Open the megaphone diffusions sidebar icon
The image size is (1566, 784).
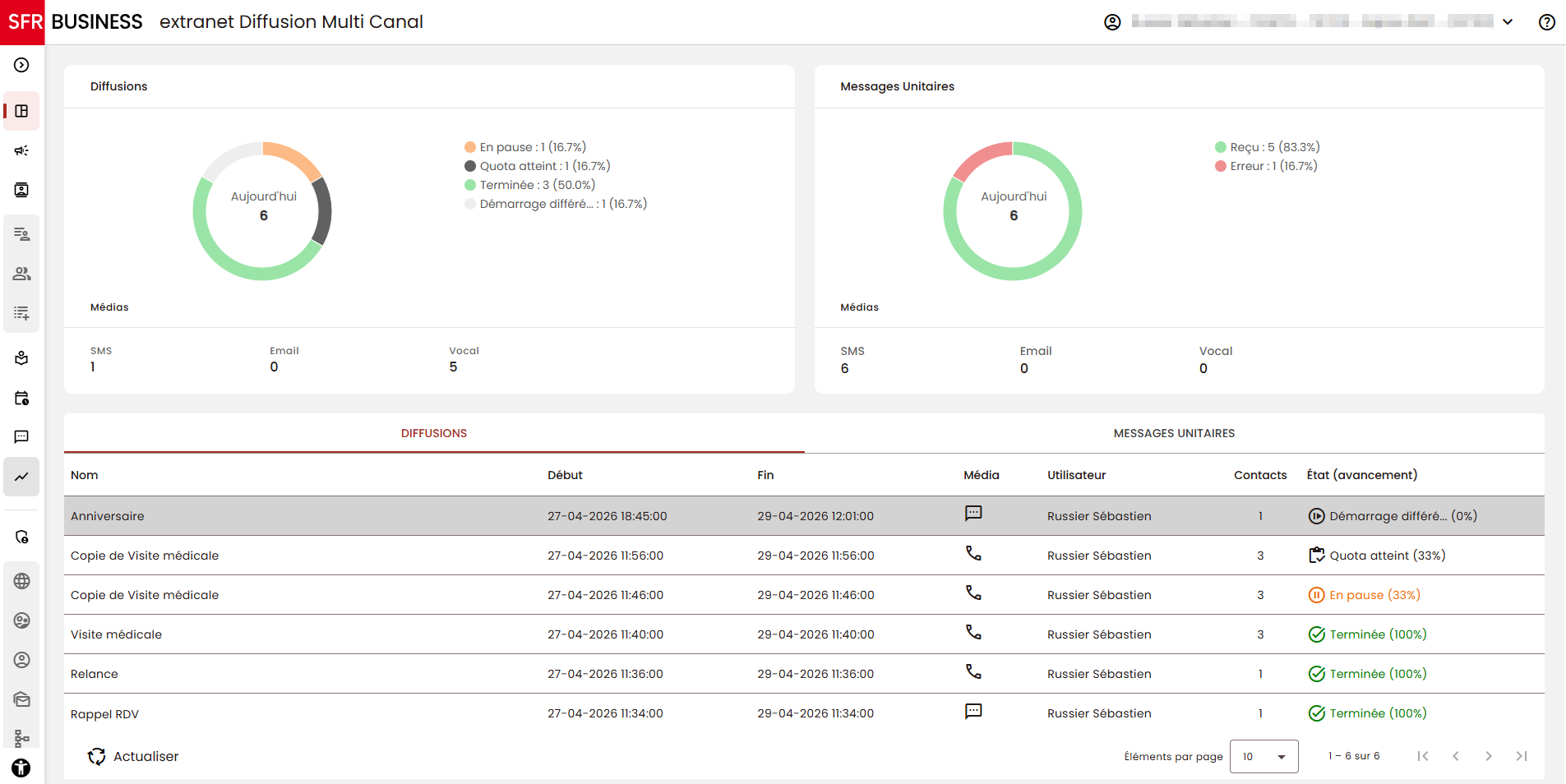pyautogui.click(x=22, y=150)
